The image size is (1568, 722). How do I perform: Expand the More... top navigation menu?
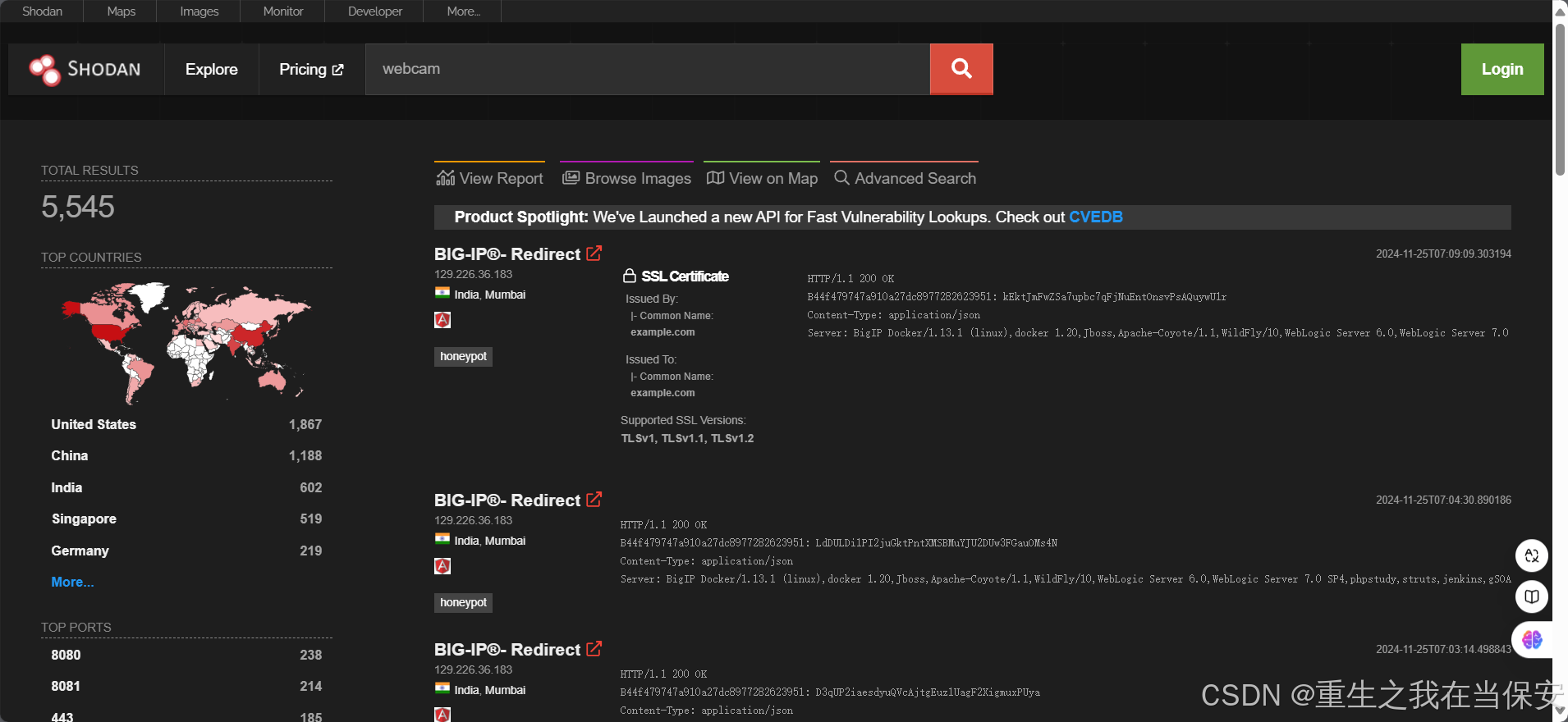click(x=464, y=11)
